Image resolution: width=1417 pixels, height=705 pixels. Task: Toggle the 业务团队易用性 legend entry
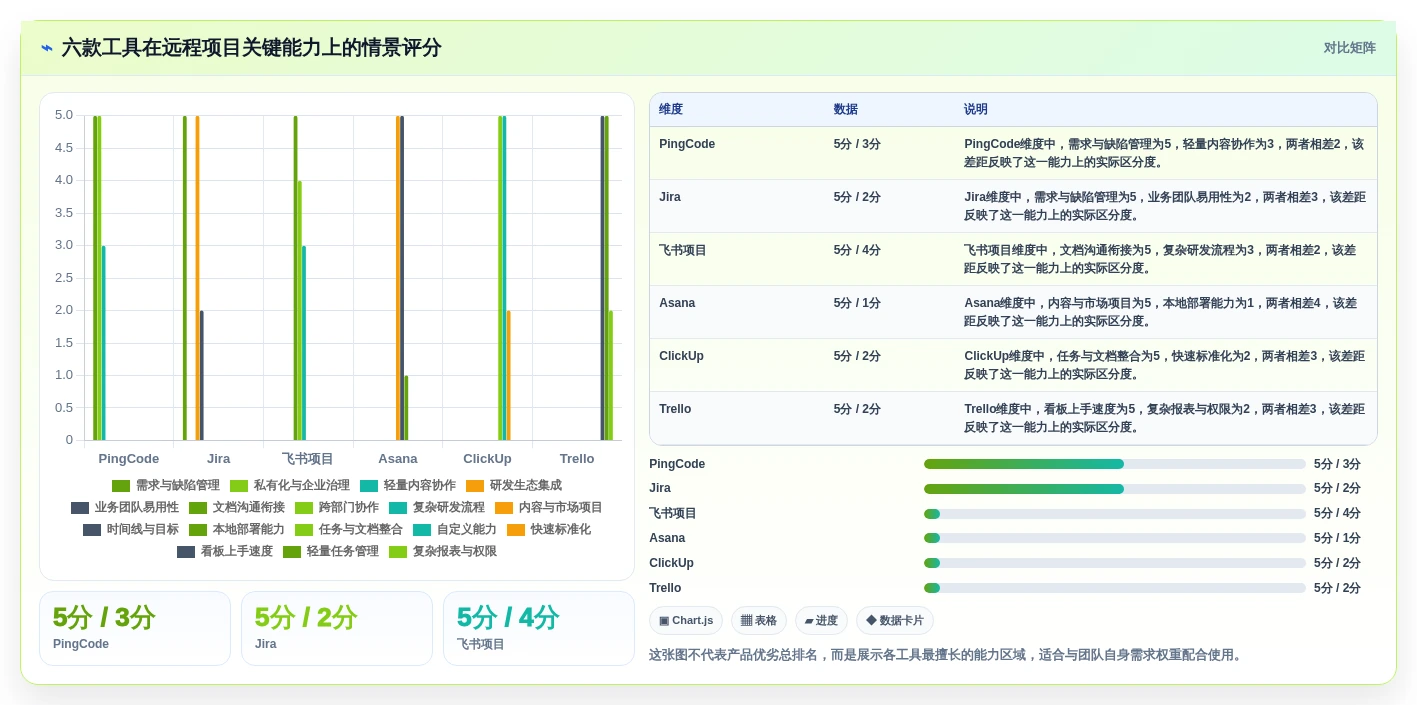tap(125, 507)
